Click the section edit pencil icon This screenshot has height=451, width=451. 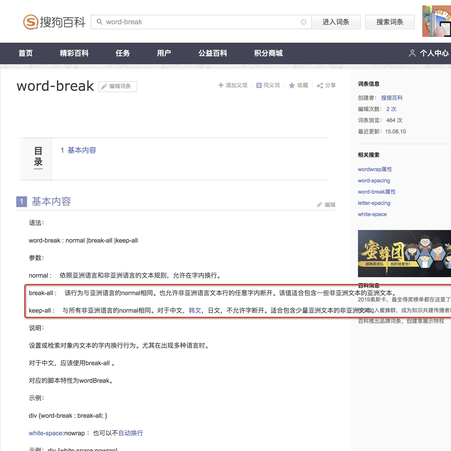point(319,205)
